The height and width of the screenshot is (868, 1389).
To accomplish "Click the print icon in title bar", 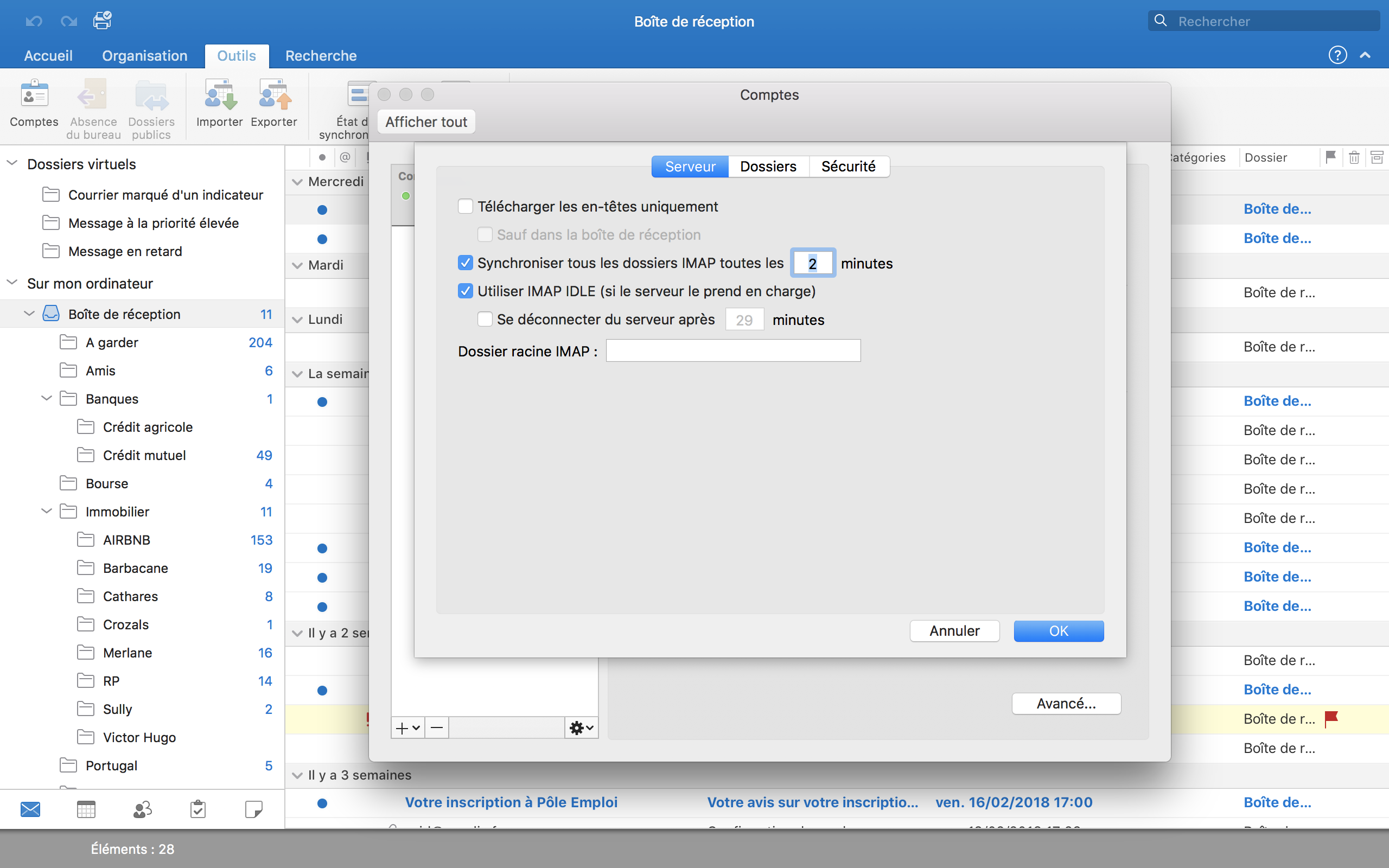I will pyautogui.click(x=102, y=21).
